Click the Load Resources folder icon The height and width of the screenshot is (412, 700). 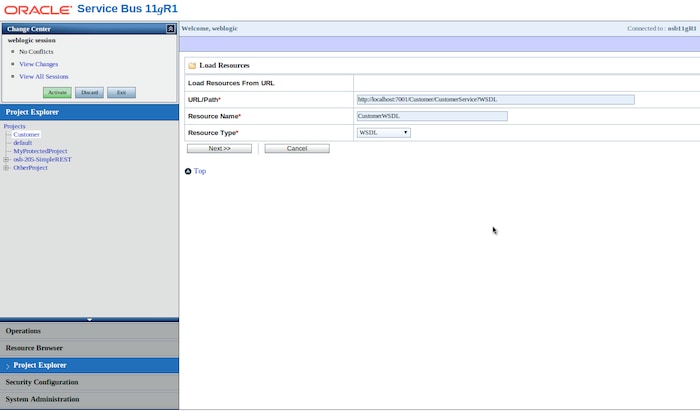pyautogui.click(x=192, y=66)
